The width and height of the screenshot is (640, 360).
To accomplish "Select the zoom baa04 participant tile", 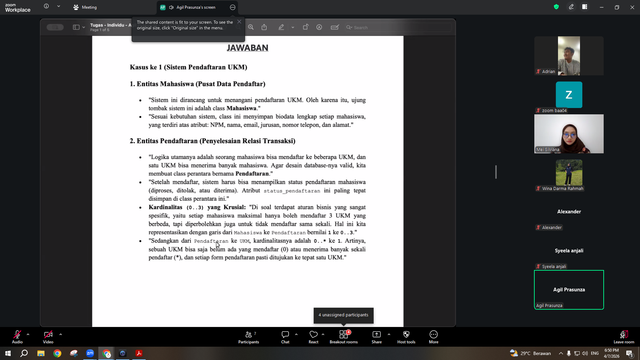I will tap(569, 95).
